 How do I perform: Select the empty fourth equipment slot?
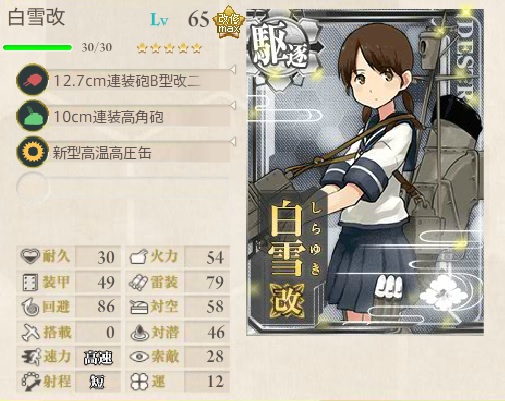(123, 188)
